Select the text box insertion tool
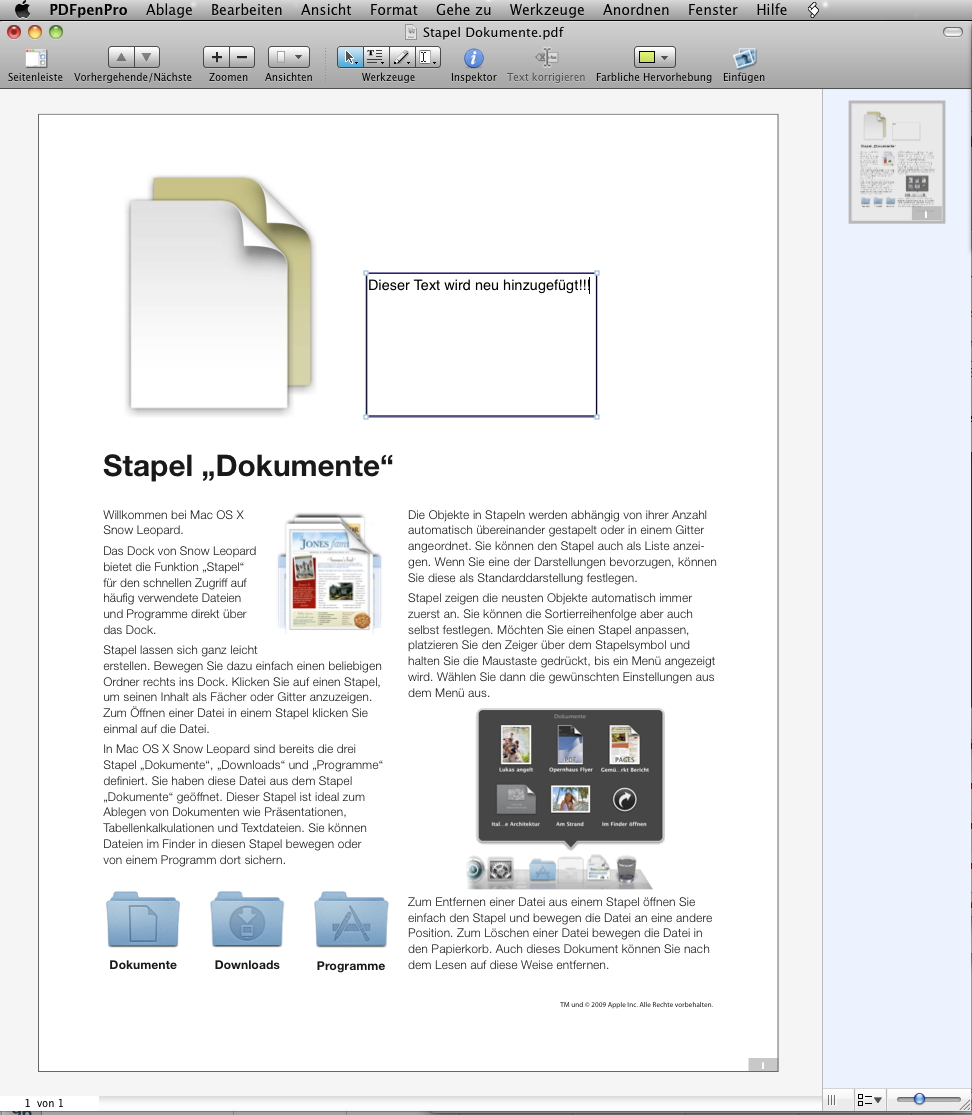The height and width of the screenshot is (1115, 972). 427,58
